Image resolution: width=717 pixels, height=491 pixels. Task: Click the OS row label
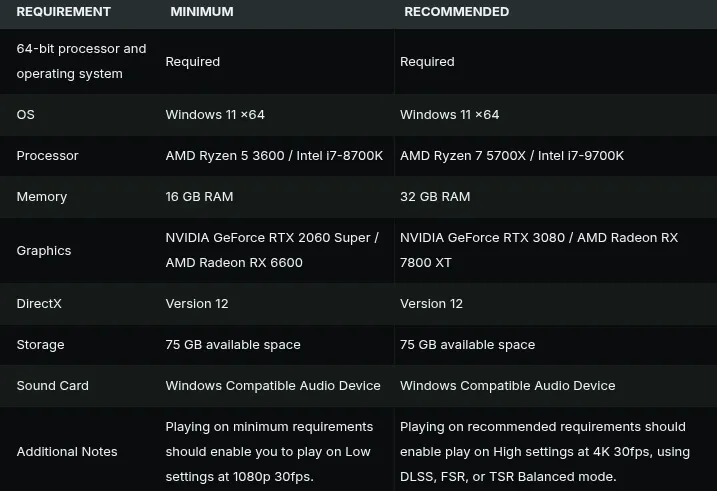(26, 115)
